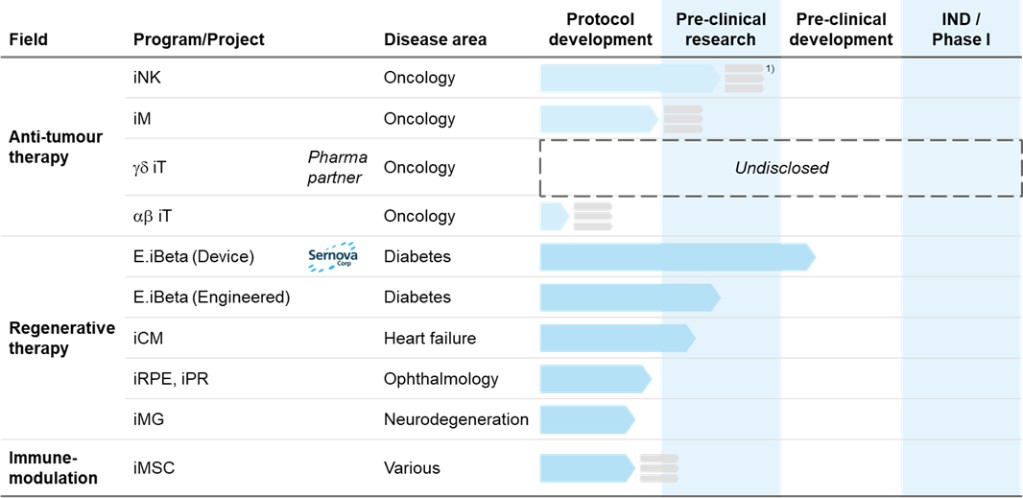Select the E.iBeta (Device) diabetes progress bar
Image resolution: width=1023 pixels, height=498 pixels.
coord(676,257)
